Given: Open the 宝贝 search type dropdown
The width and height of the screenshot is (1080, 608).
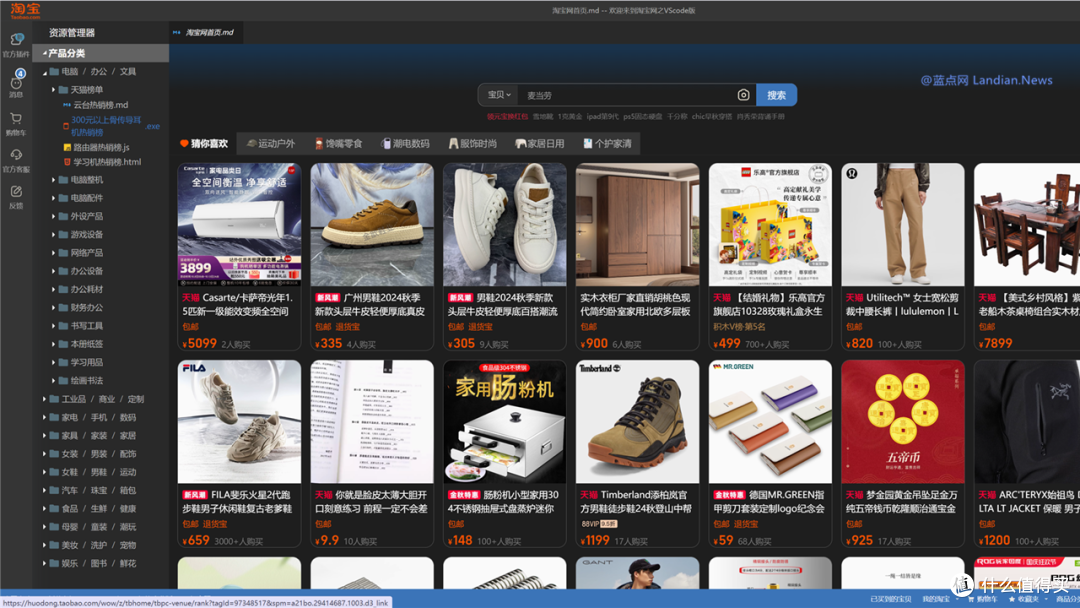Looking at the screenshot, I should click(499, 95).
